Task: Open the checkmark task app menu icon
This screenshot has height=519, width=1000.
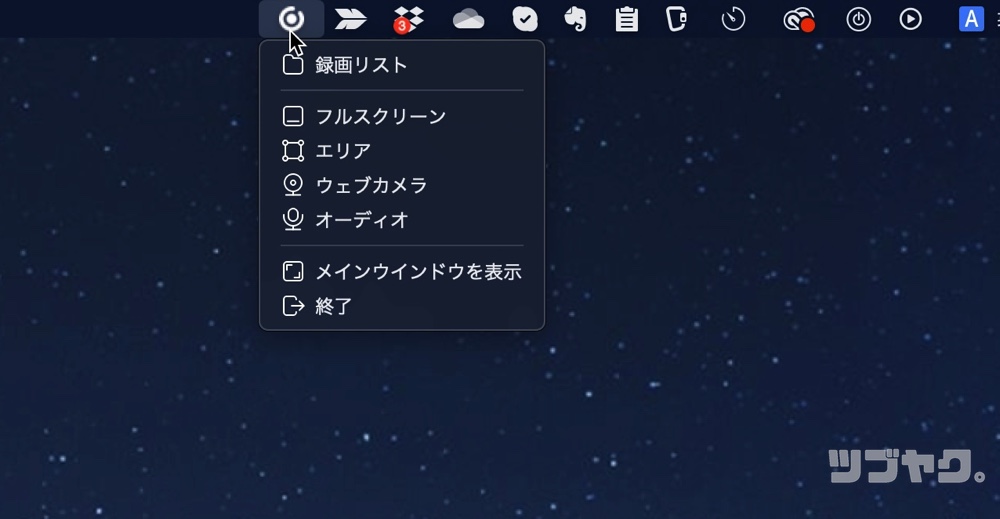Action: pos(525,19)
